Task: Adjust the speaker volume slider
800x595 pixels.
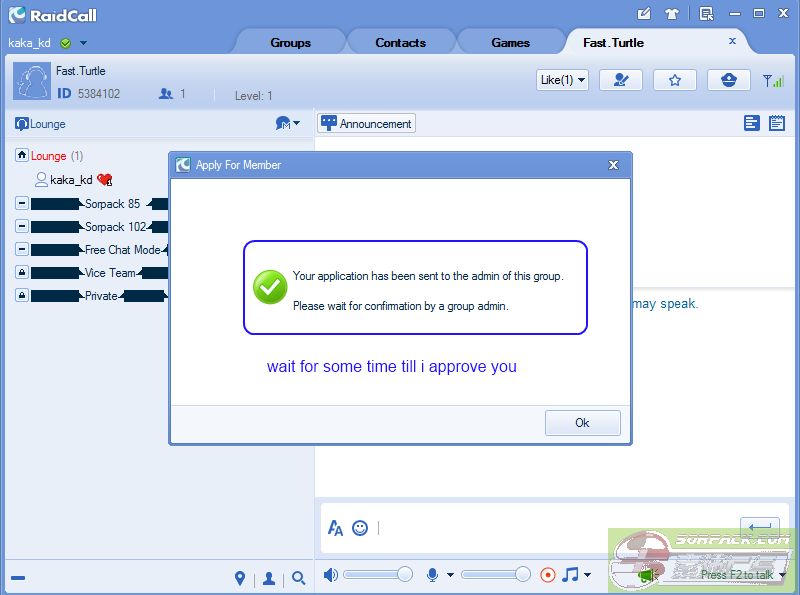Action: click(378, 575)
